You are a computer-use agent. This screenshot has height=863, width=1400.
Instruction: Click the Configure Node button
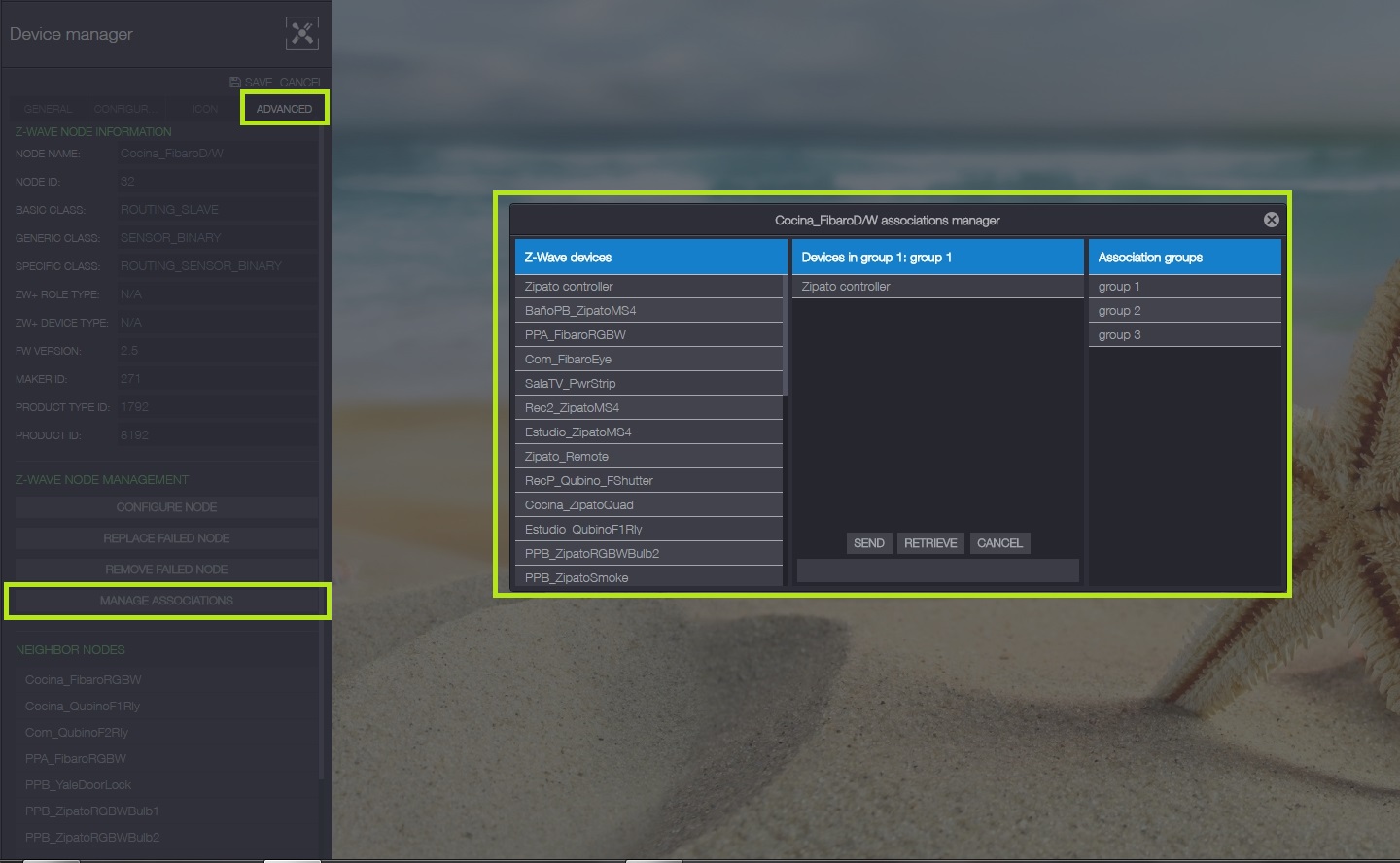(166, 507)
